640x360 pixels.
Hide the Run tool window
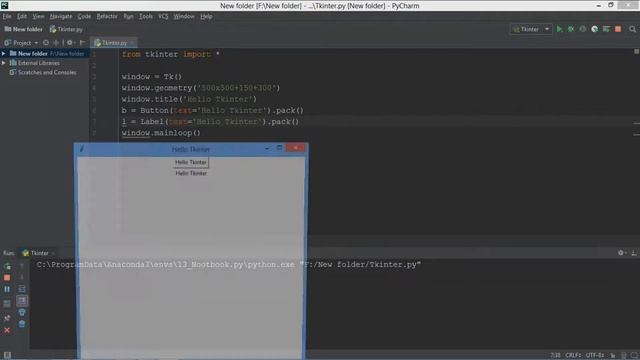pos(634,253)
